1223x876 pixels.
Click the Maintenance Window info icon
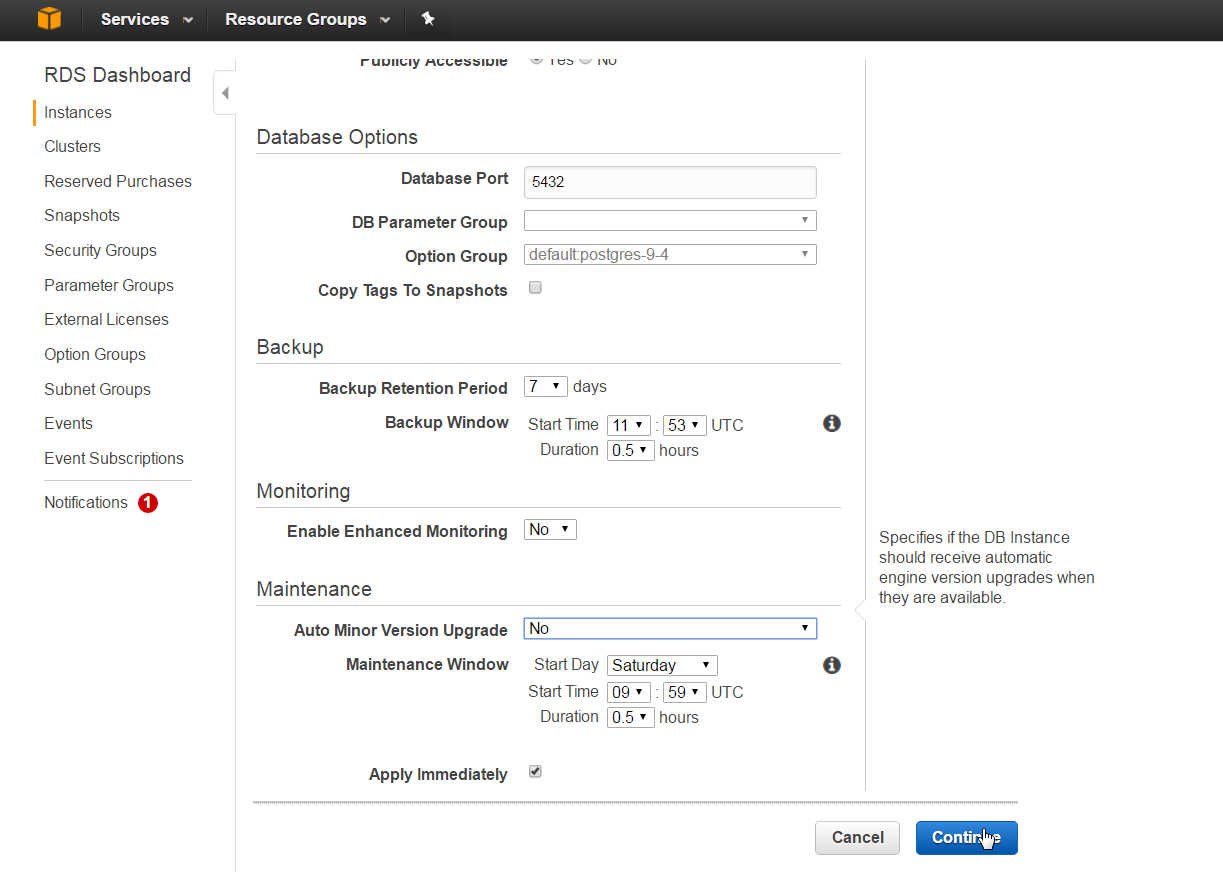(x=831, y=665)
